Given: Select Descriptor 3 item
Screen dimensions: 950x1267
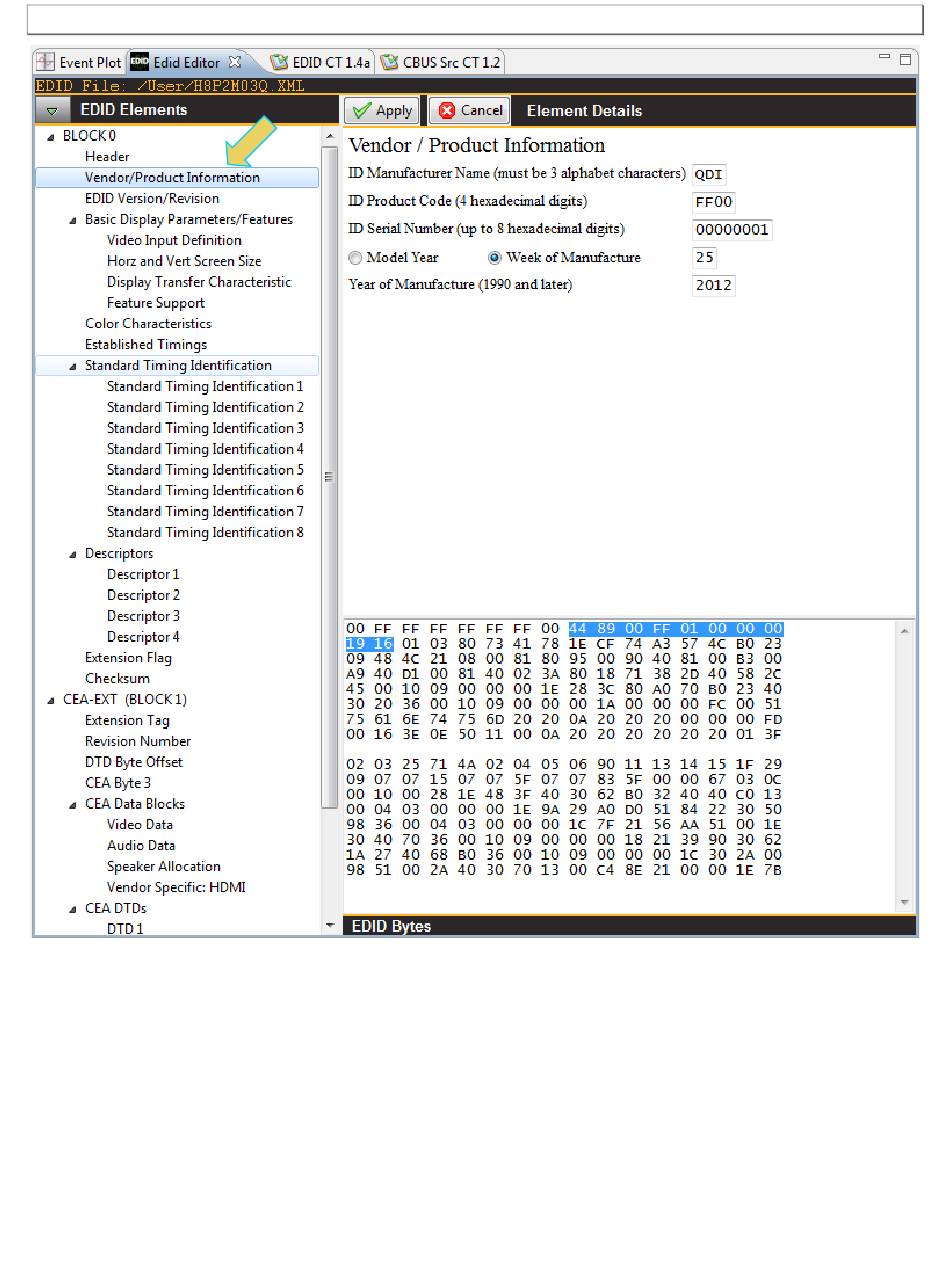Looking at the screenshot, I should point(143,616).
